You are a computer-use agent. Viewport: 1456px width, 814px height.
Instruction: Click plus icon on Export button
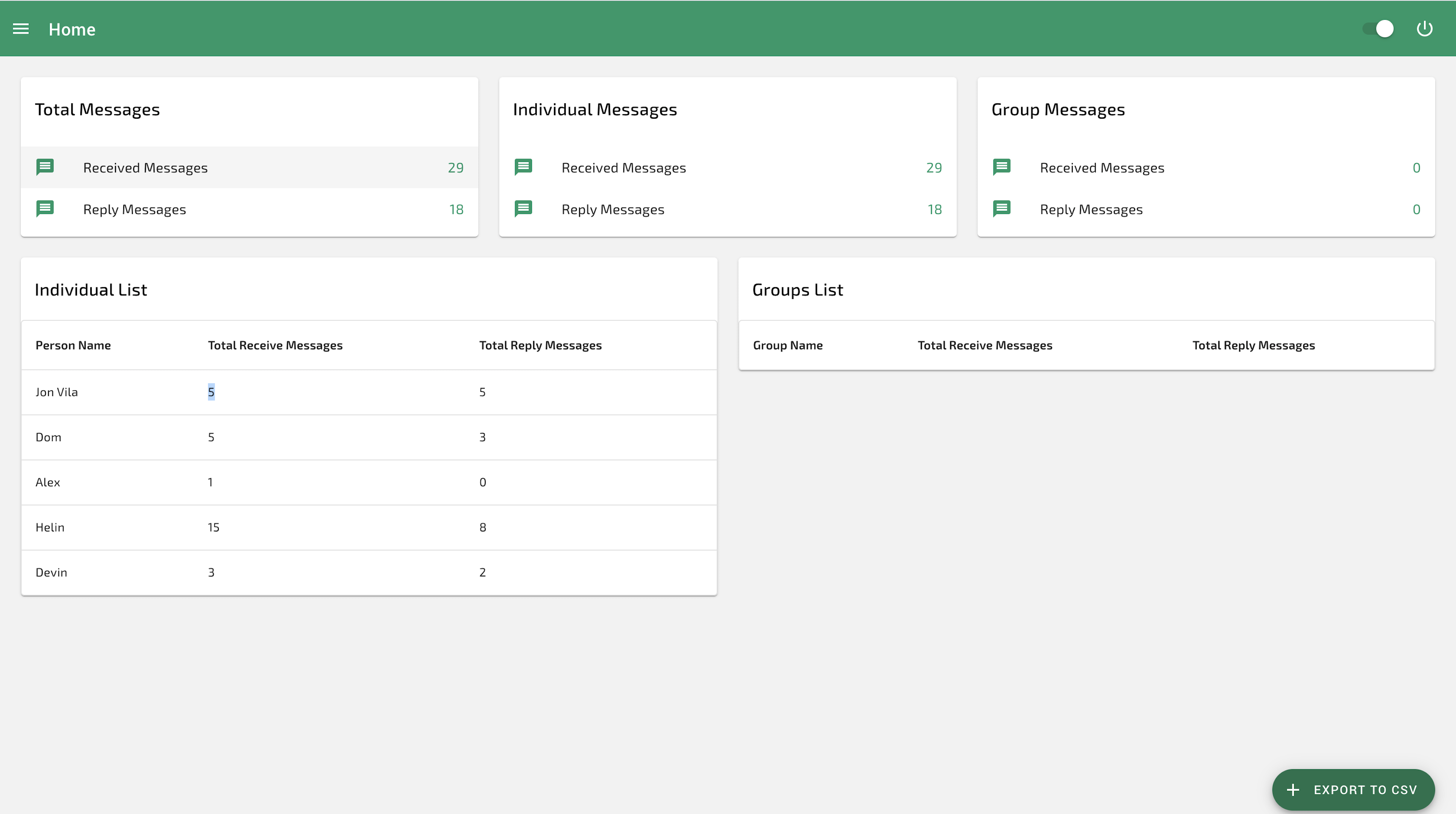point(1293,790)
